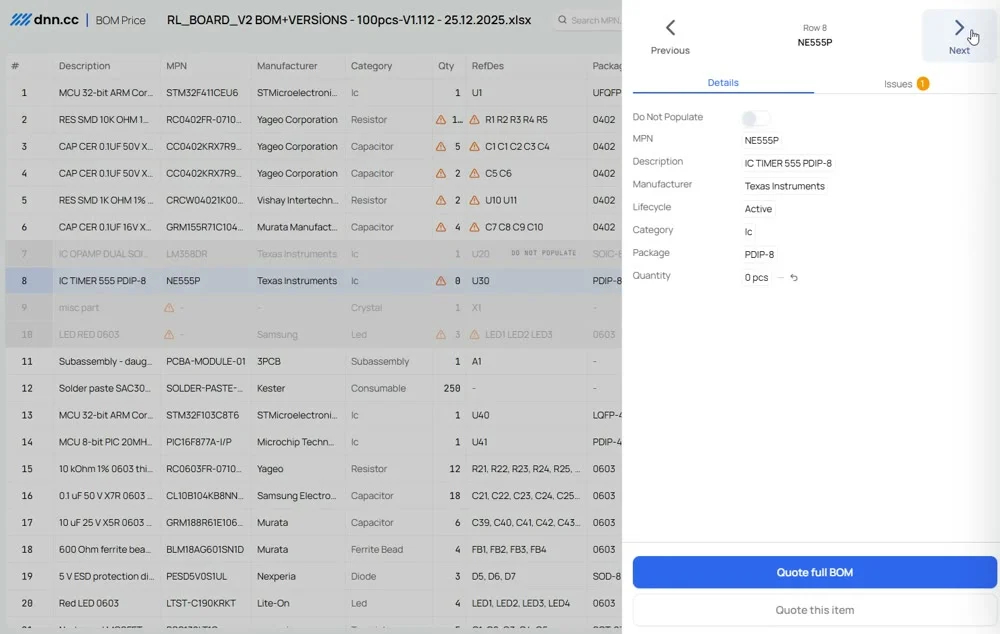The image size is (1000, 634).
Task: Select the LM358DR do-not-populate row
Action: [314, 254]
